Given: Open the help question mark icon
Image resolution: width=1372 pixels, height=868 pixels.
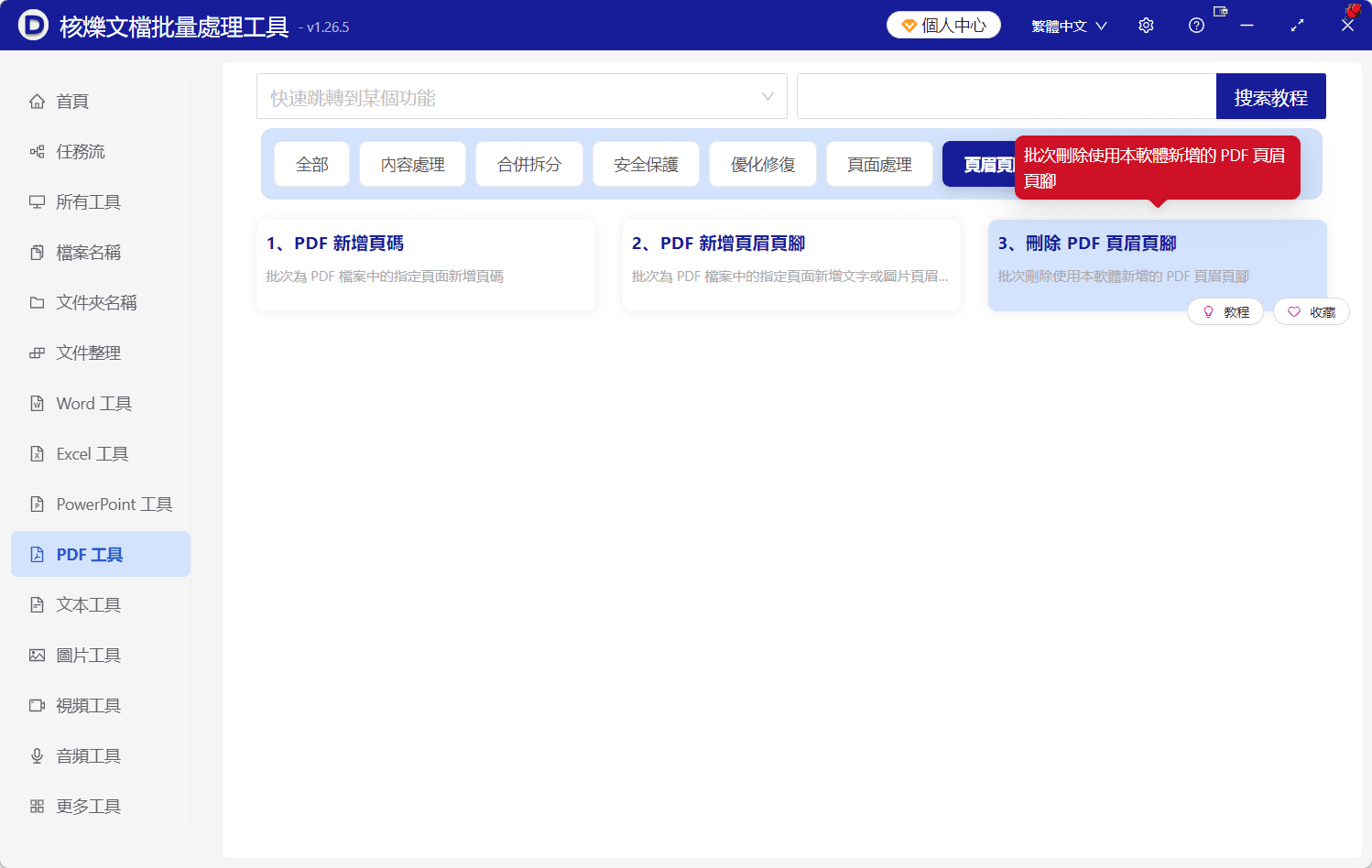Looking at the screenshot, I should pos(1196,26).
